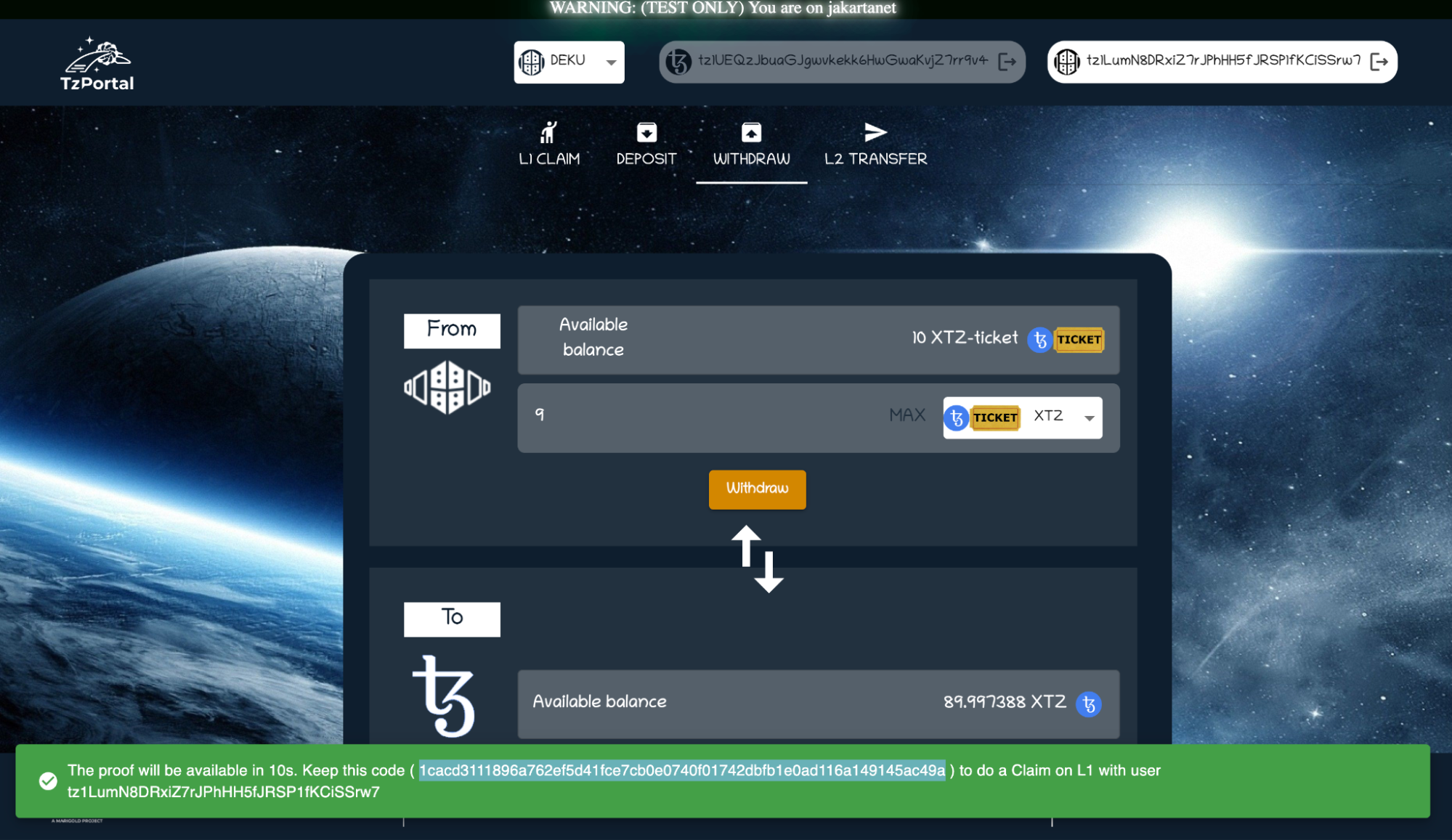Expand the XTZ ticket token selector
Viewport: 1452px width, 840px height.
[1021, 417]
